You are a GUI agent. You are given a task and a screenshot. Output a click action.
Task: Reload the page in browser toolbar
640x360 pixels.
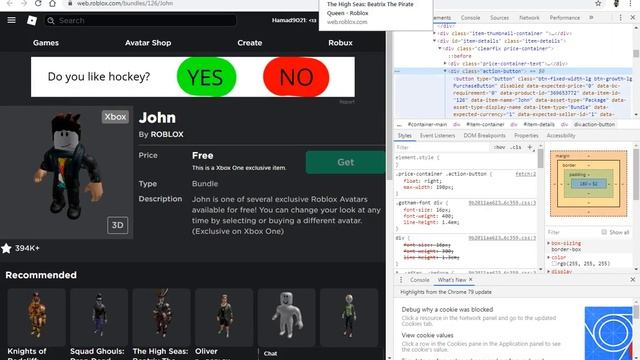point(38,3)
